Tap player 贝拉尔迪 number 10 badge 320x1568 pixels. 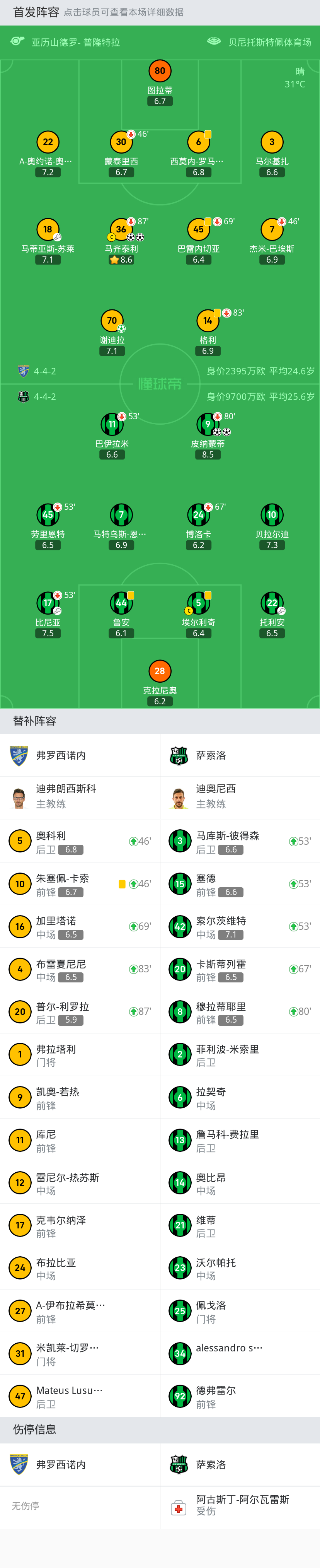click(272, 514)
